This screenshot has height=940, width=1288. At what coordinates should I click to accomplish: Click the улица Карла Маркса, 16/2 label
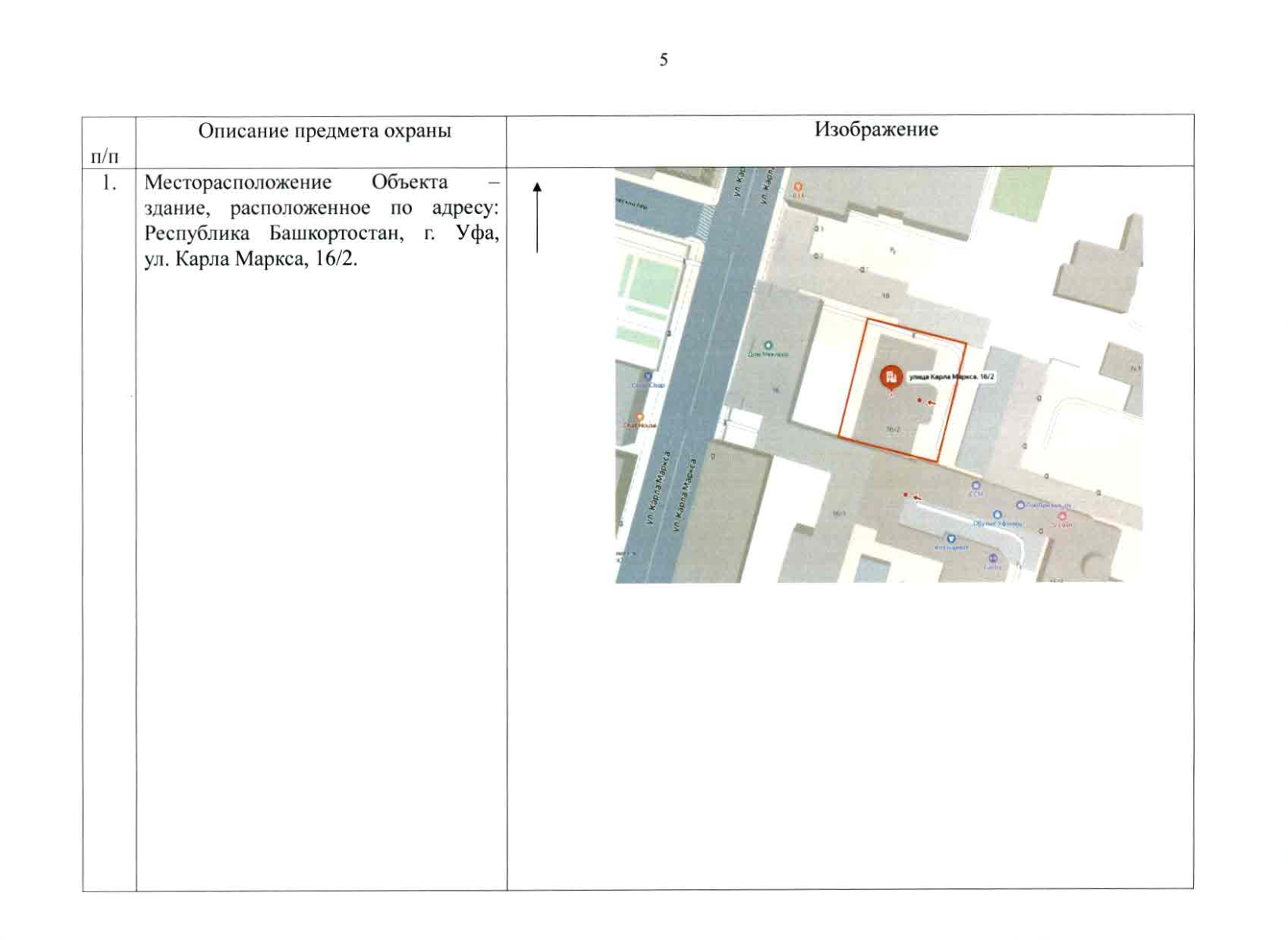pyautogui.click(x=951, y=377)
